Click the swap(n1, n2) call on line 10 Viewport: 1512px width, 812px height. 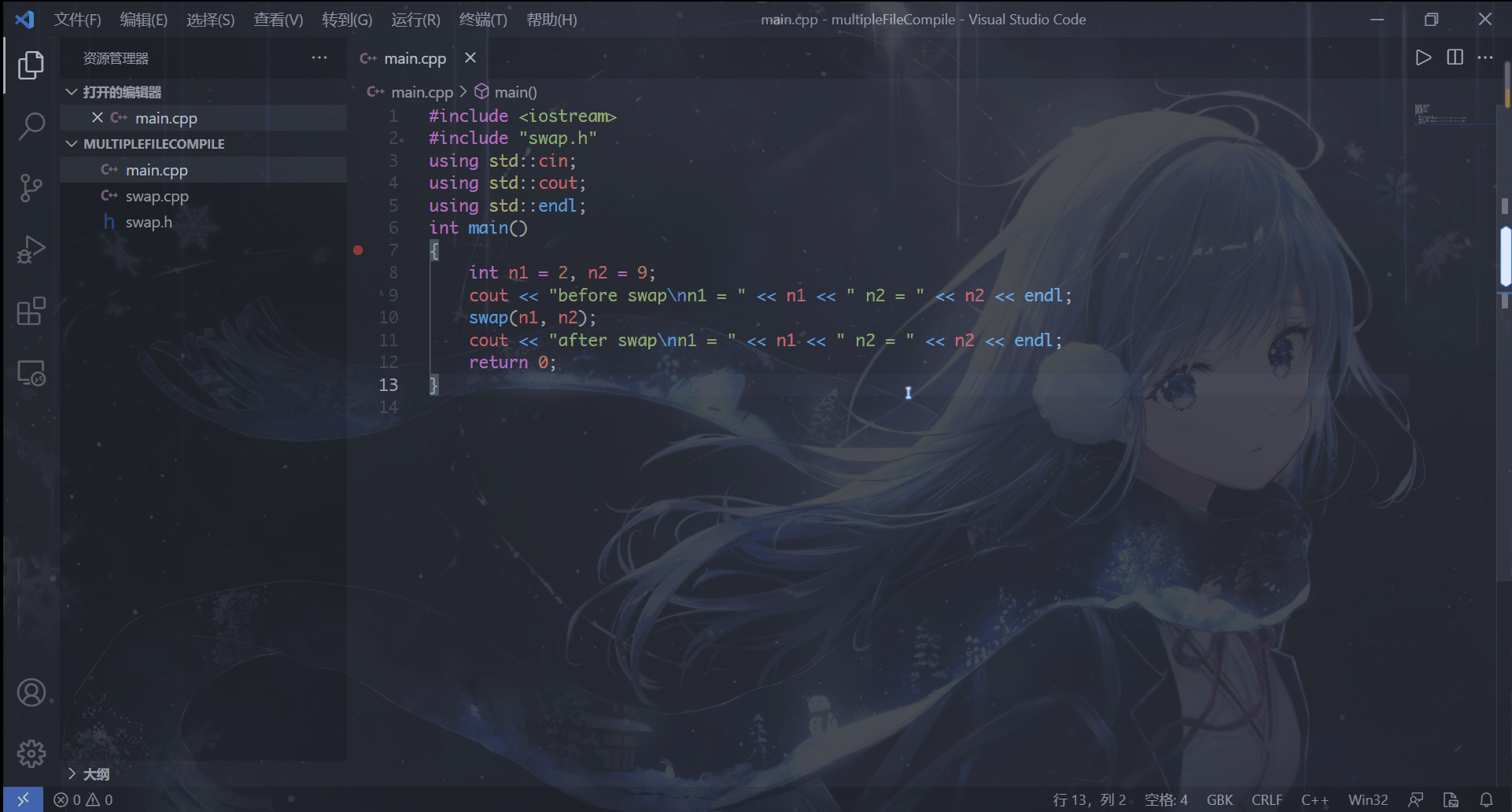click(x=533, y=317)
